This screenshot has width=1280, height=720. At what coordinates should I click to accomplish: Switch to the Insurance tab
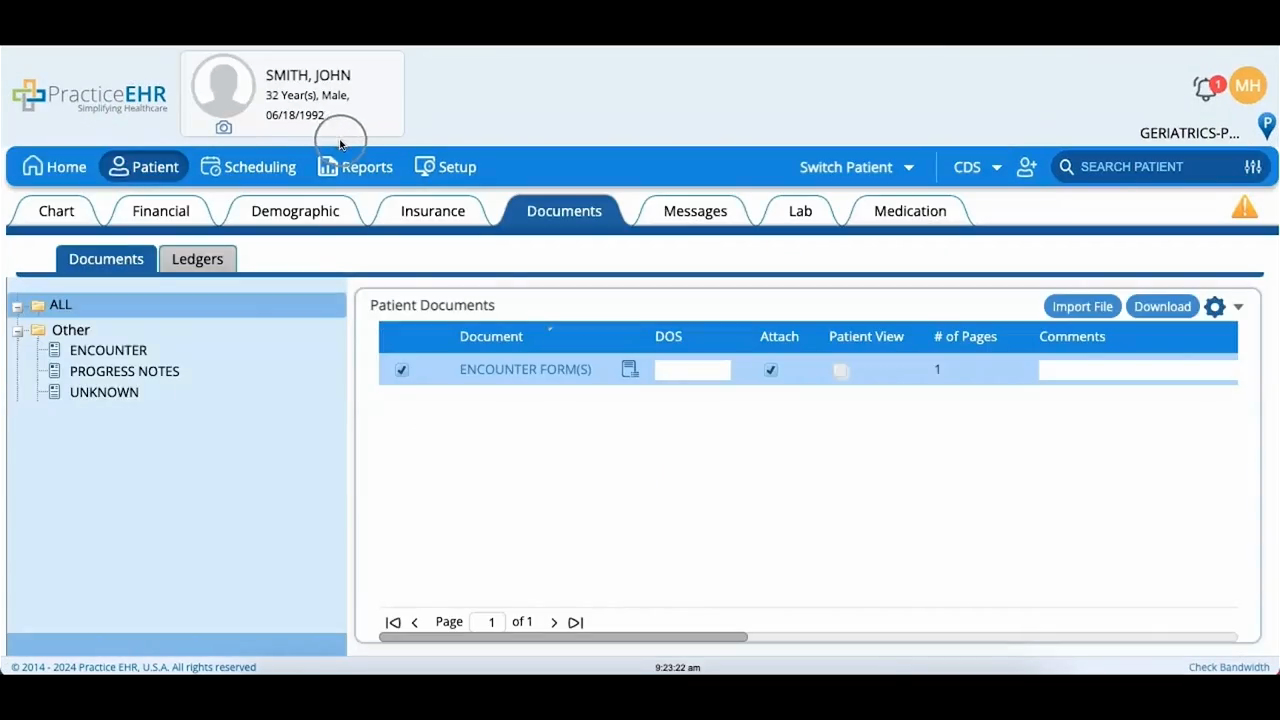tap(433, 211)
